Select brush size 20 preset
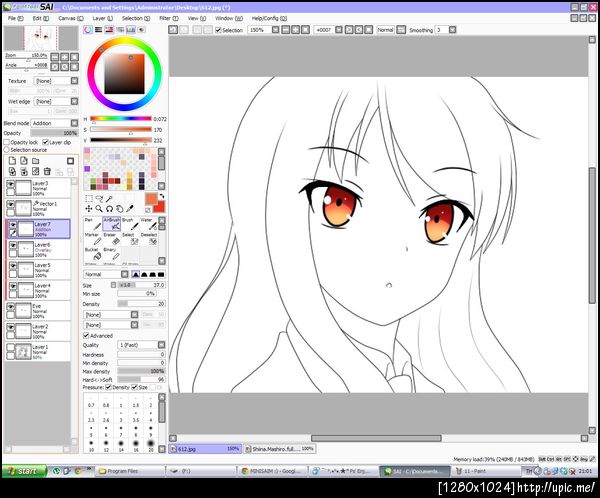Image resolution: width=600 pixels, height=498 pixels. point(151,445)
